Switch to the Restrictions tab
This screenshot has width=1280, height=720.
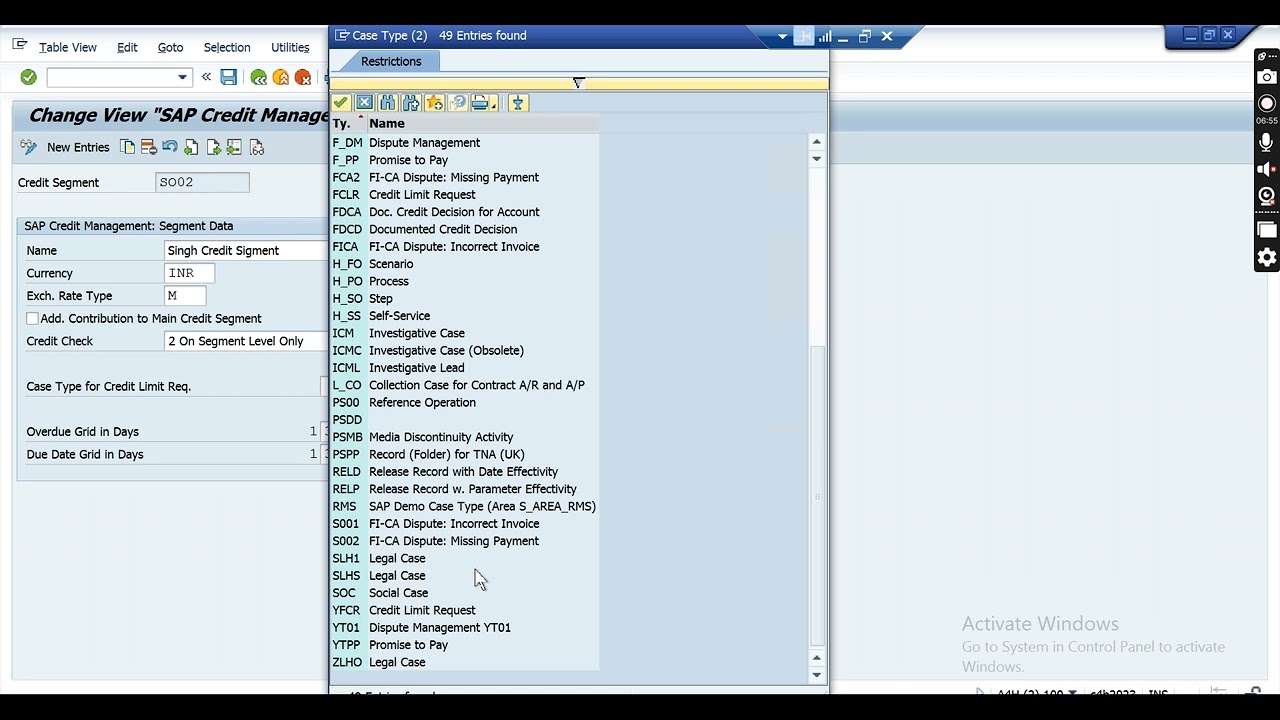click(391, 61)
